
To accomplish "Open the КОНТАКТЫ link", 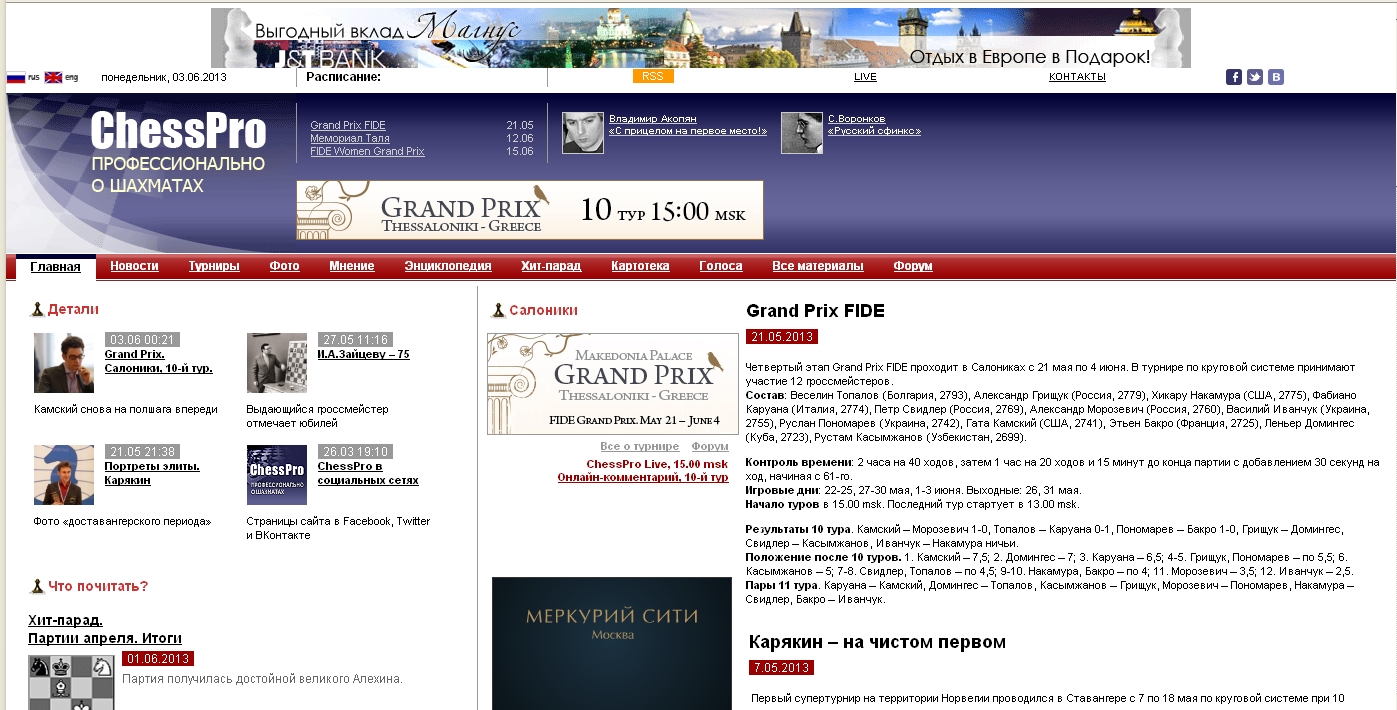I will (x=1077, y=77).
